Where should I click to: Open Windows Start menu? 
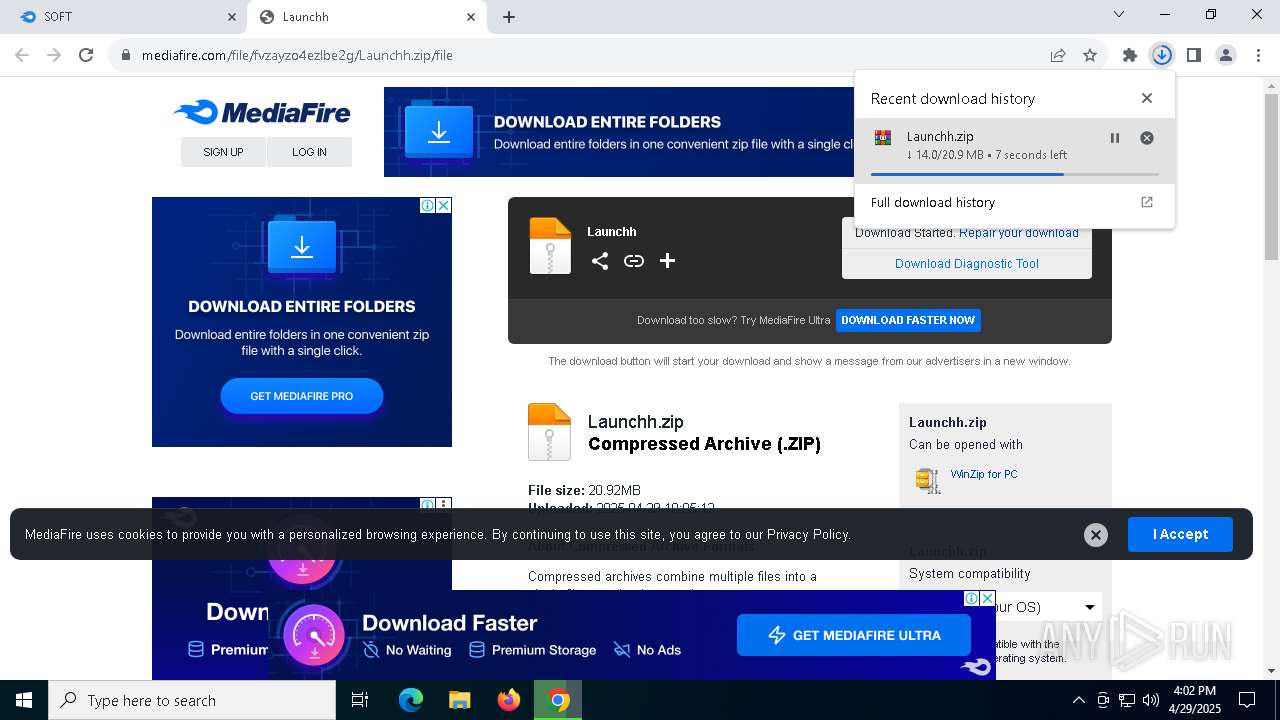click(x=24, y=700)
